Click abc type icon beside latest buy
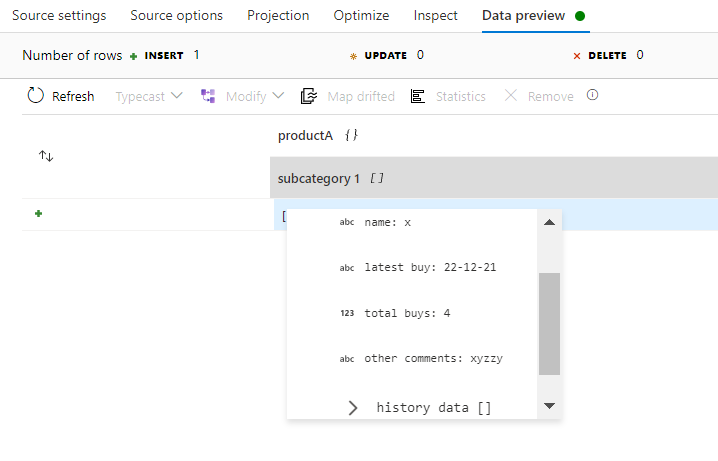Image resolution: width=718 pixels, height=461 pixels. click(x=347, y=268)
